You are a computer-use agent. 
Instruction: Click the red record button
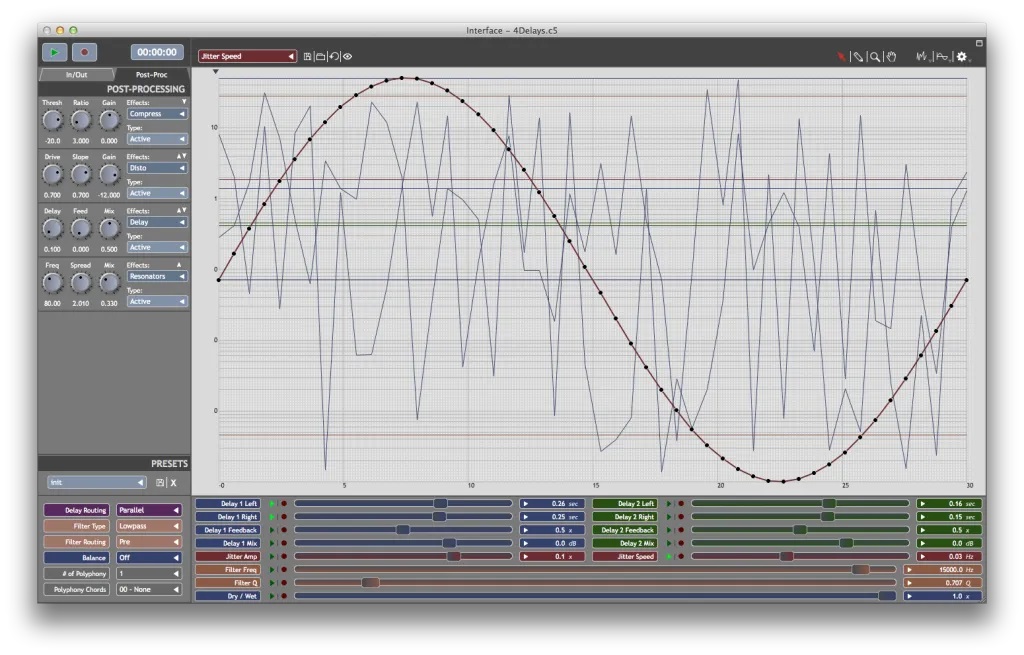84,52
